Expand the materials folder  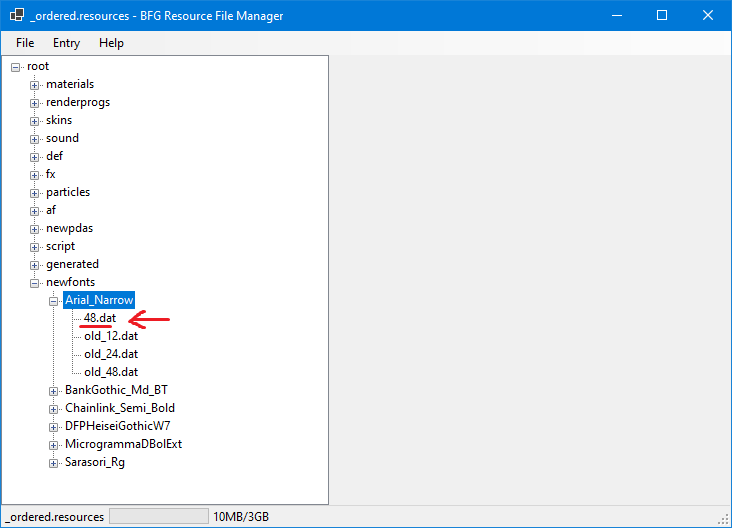[35, 85]
